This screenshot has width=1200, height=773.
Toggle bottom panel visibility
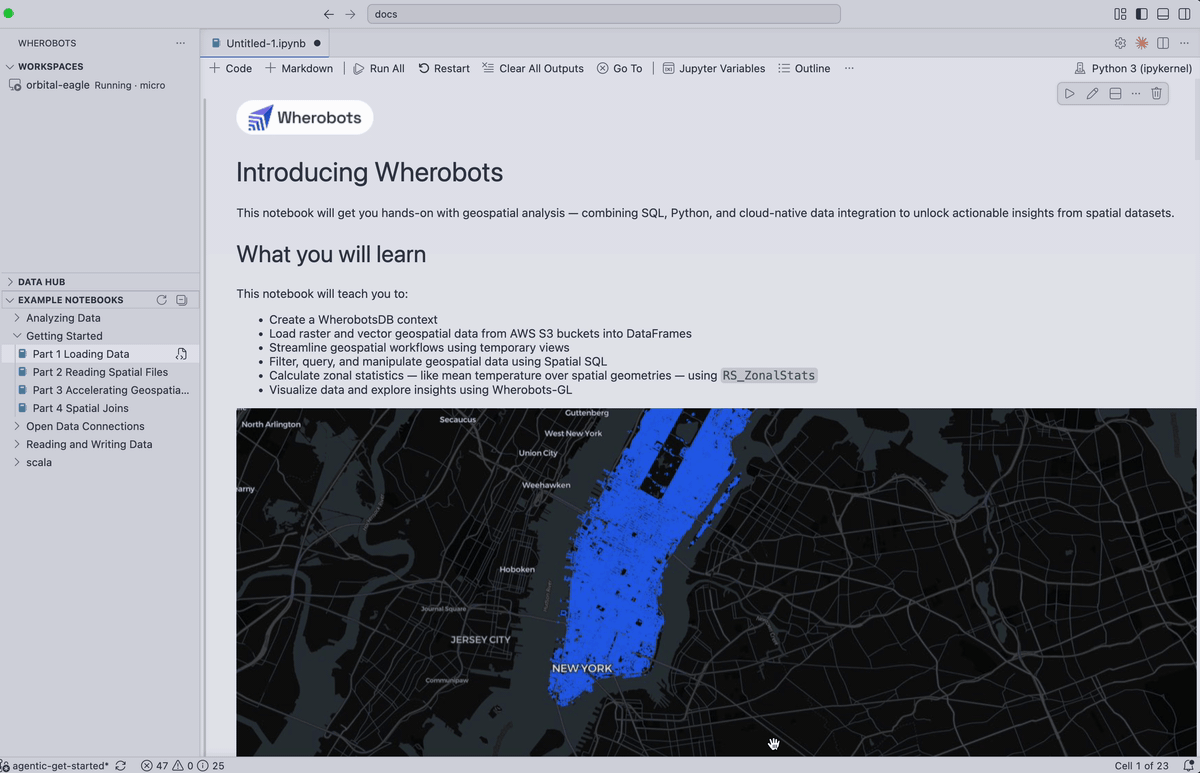pos(1163,14)
